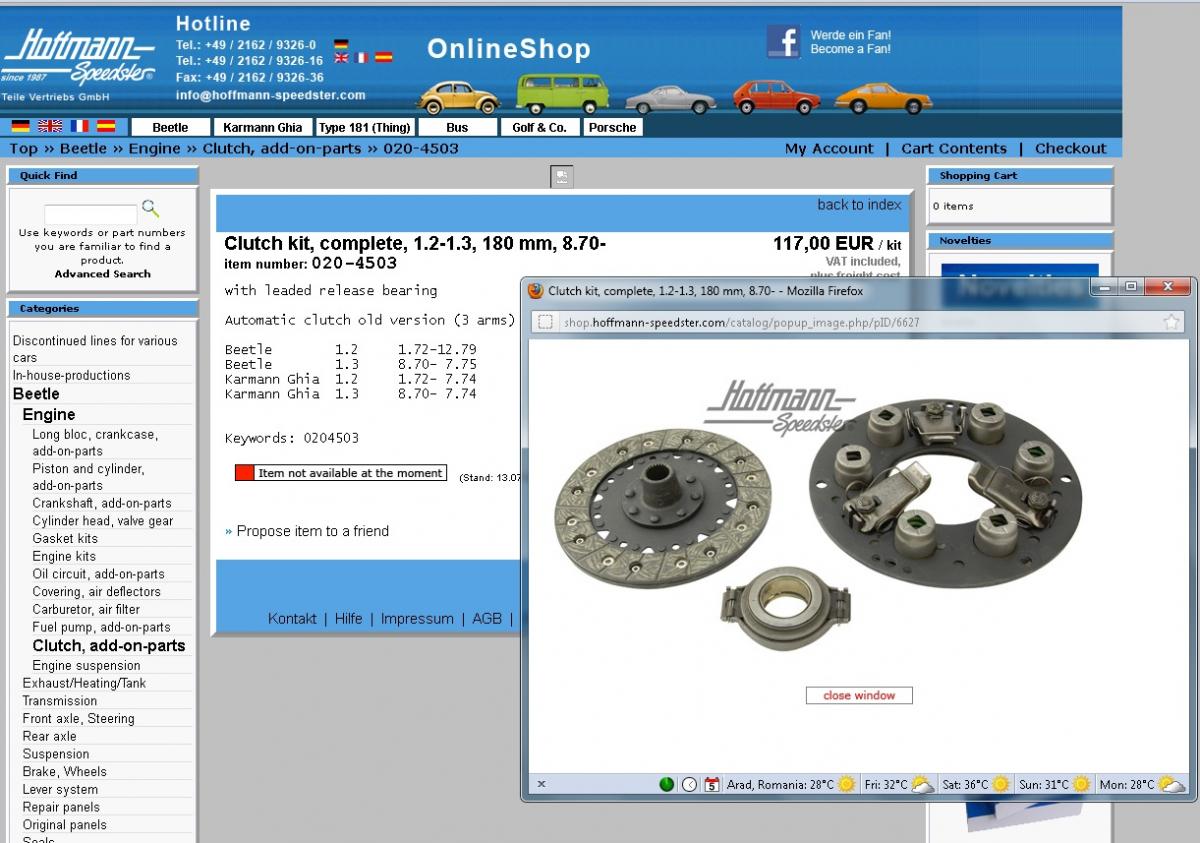1200x843 pixels.
Task: Open Transmission category
Action: pos(60,701)
